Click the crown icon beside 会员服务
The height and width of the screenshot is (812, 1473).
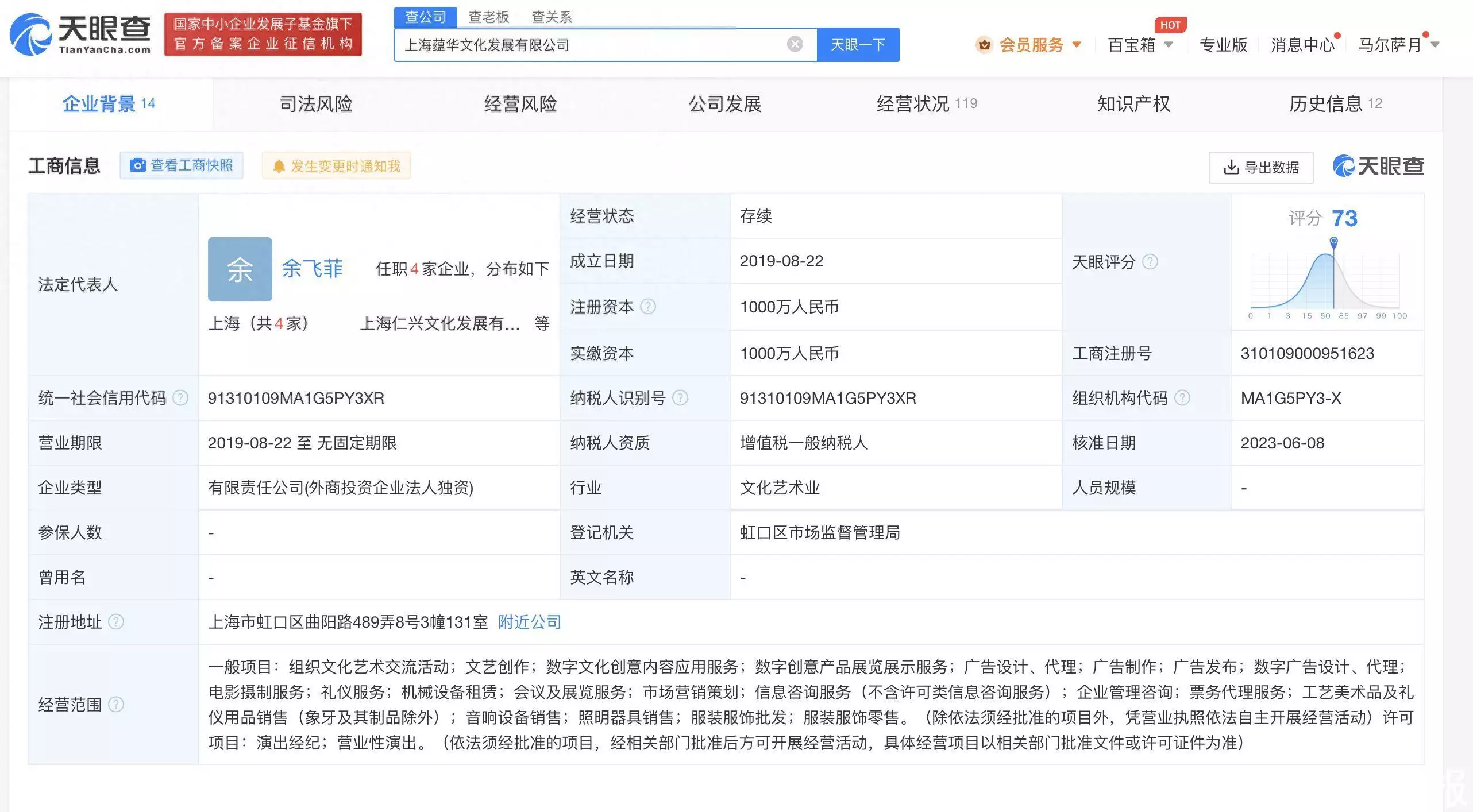tap(984, 44)
